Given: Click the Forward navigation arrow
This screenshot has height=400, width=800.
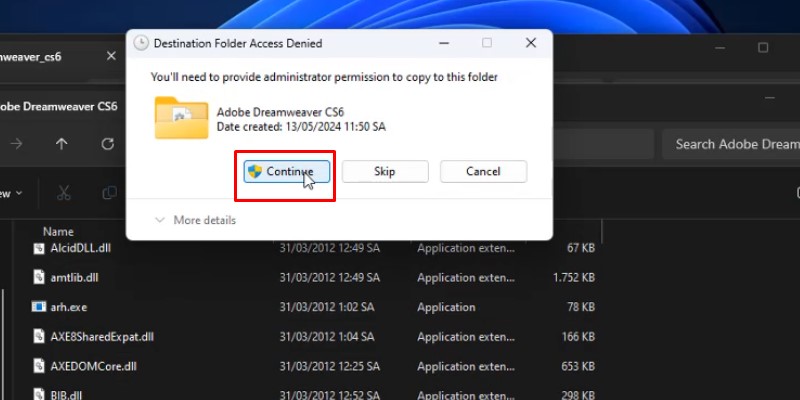Looking at the screenshot, I should pos(16,144).
